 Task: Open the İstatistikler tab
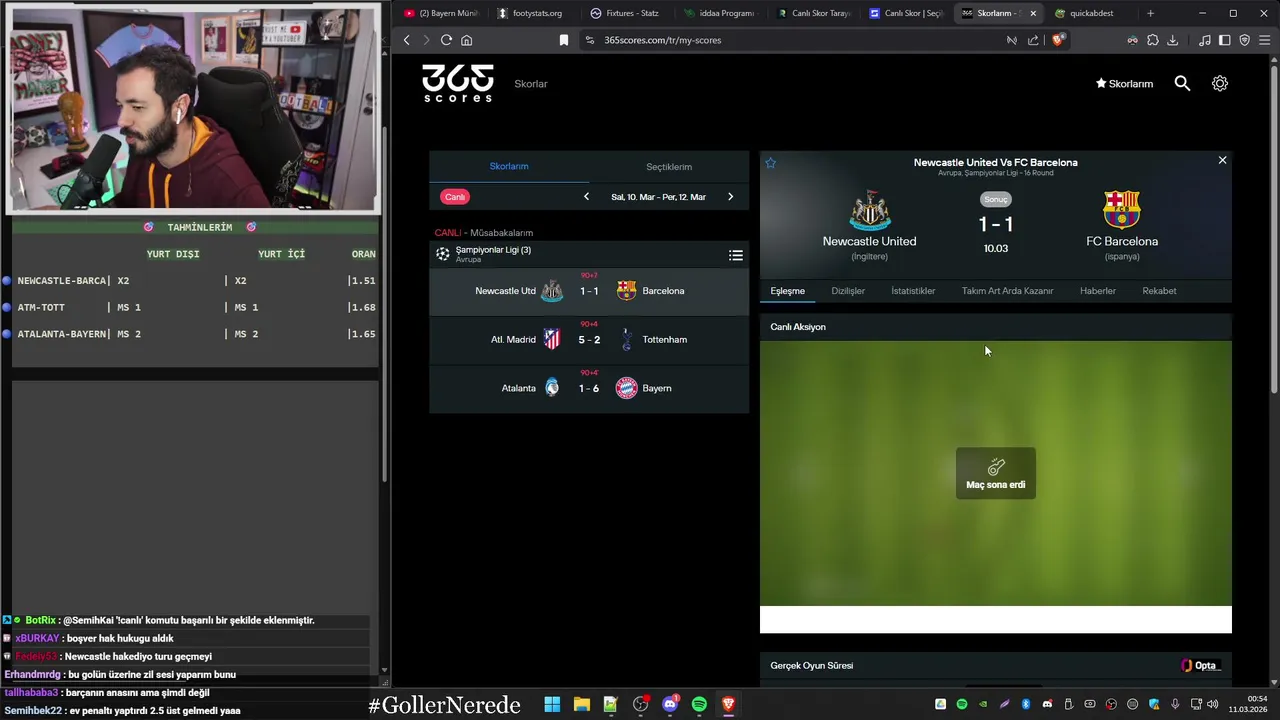(x=913, y=291)
